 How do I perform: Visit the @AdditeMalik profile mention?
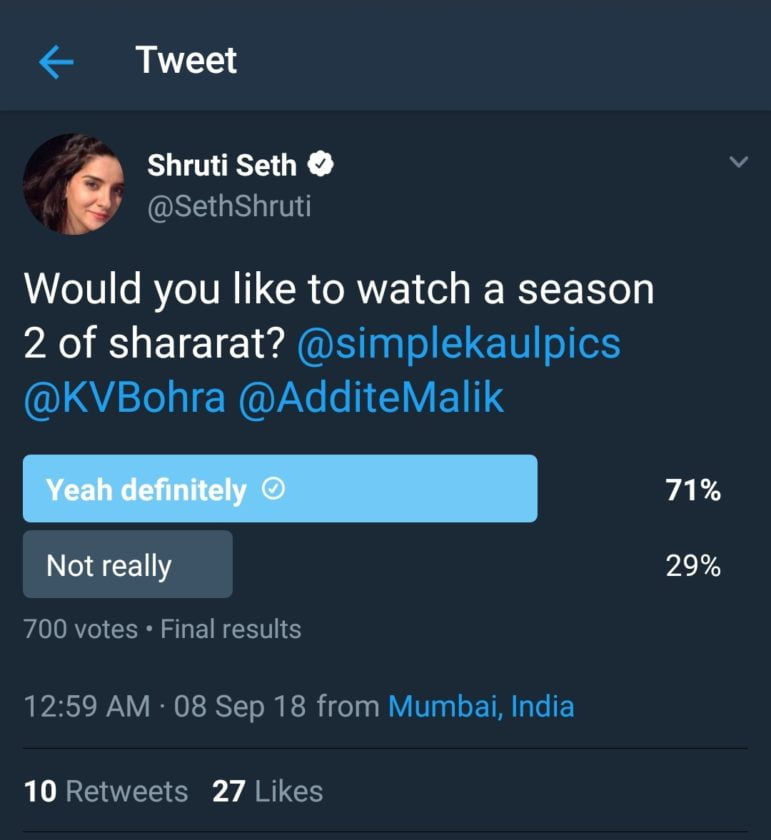coord(370,398)
